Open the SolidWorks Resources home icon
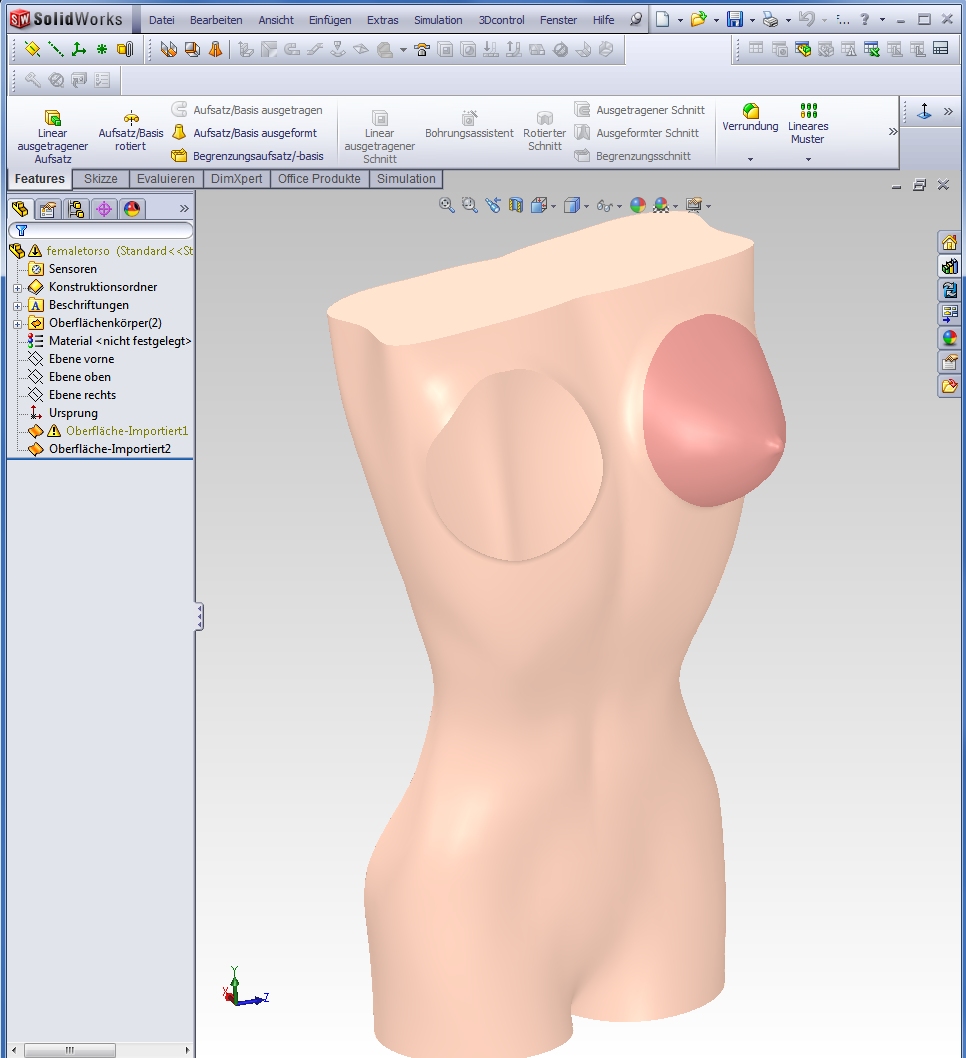 tap(949, 242)
